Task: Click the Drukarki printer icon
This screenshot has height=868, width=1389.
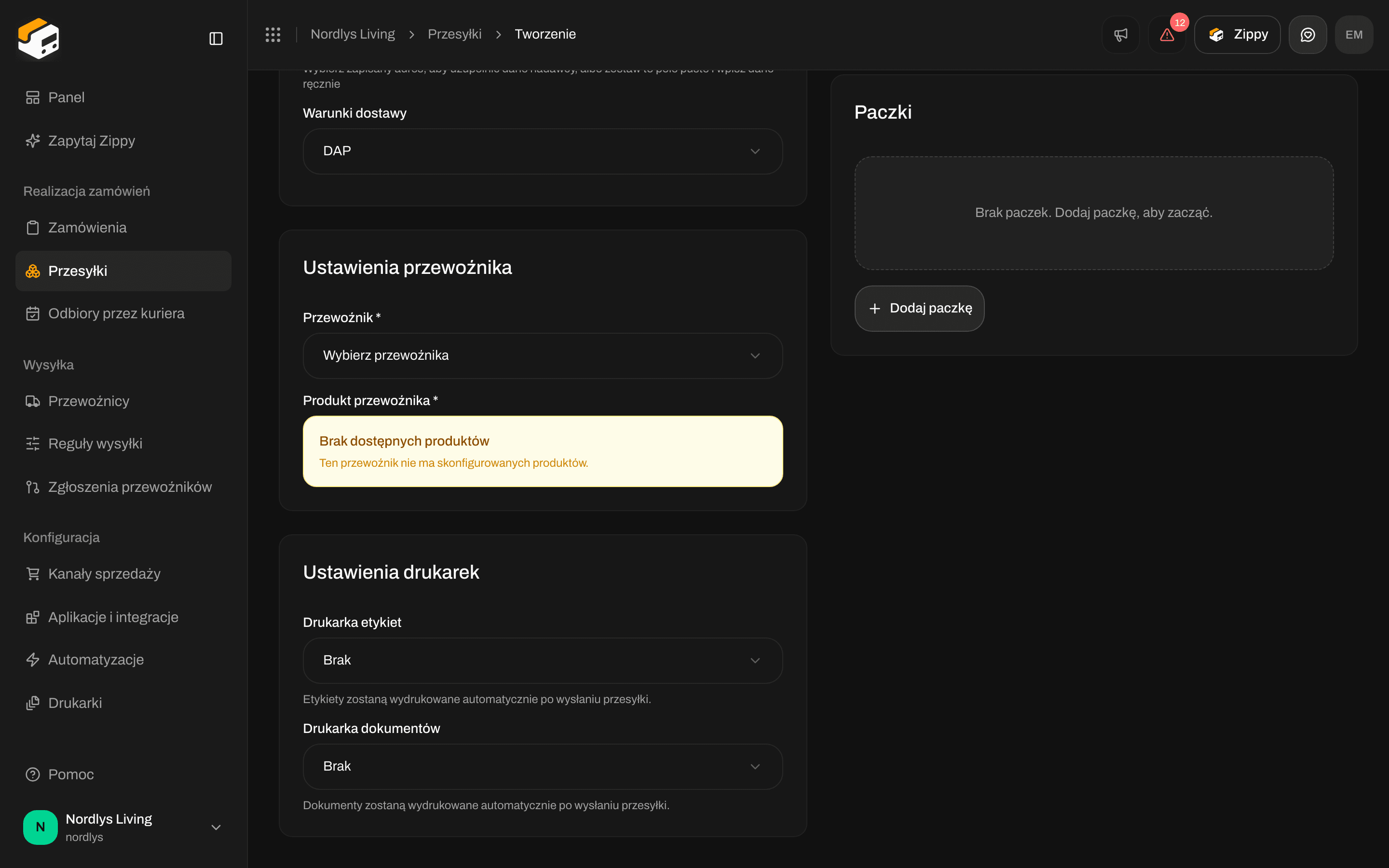Action: [x=33, y=703]
